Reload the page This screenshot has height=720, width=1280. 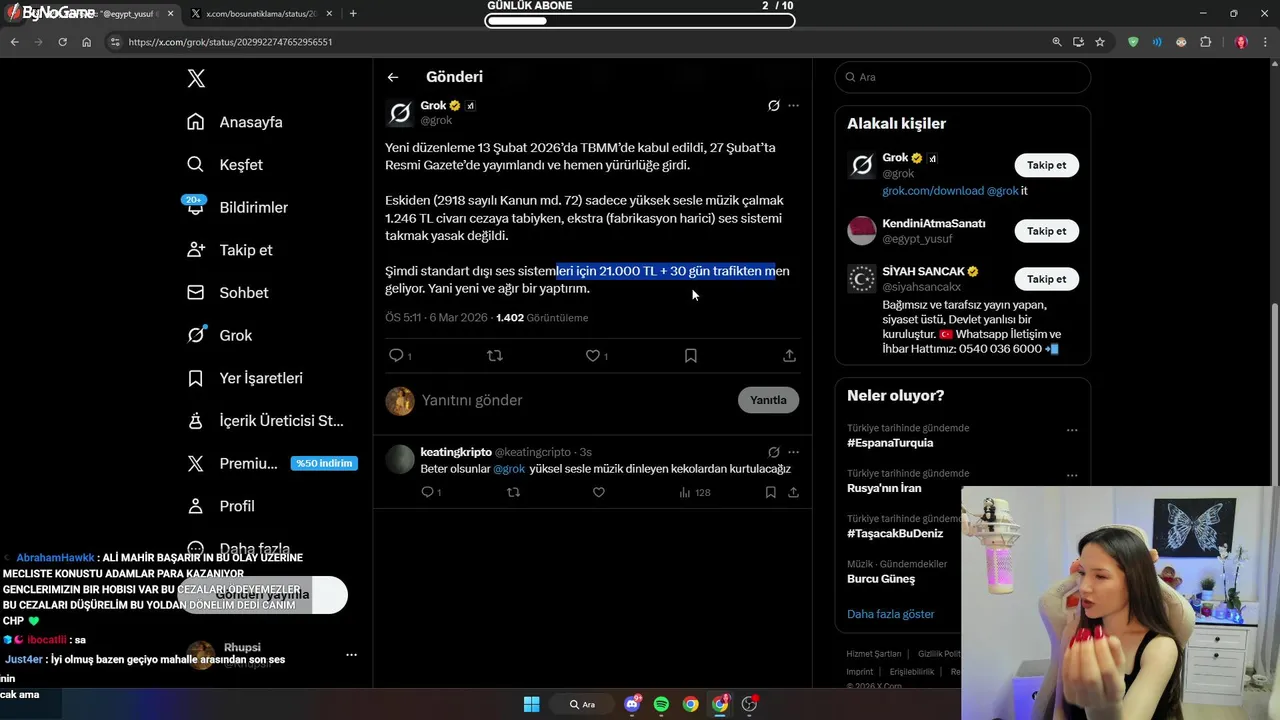62,42
